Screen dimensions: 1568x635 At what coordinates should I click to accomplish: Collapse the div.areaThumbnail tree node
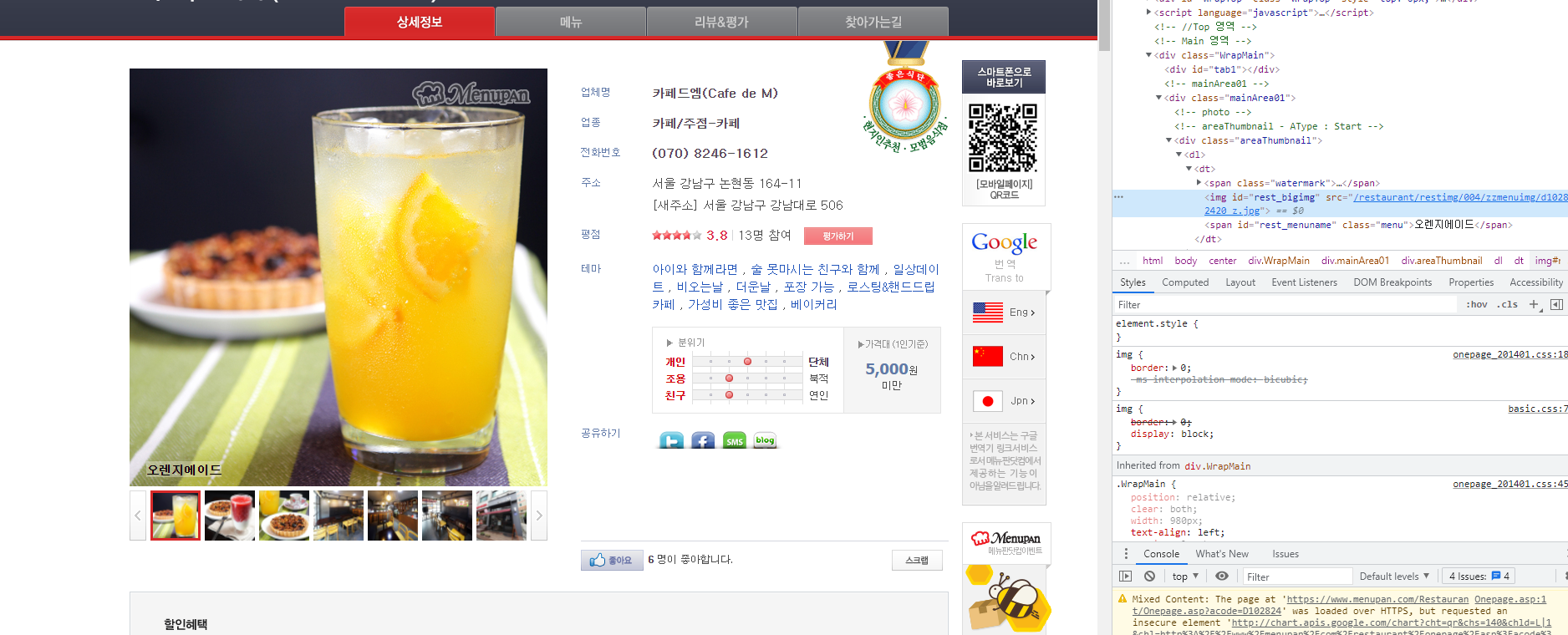tap(1169, 140)
